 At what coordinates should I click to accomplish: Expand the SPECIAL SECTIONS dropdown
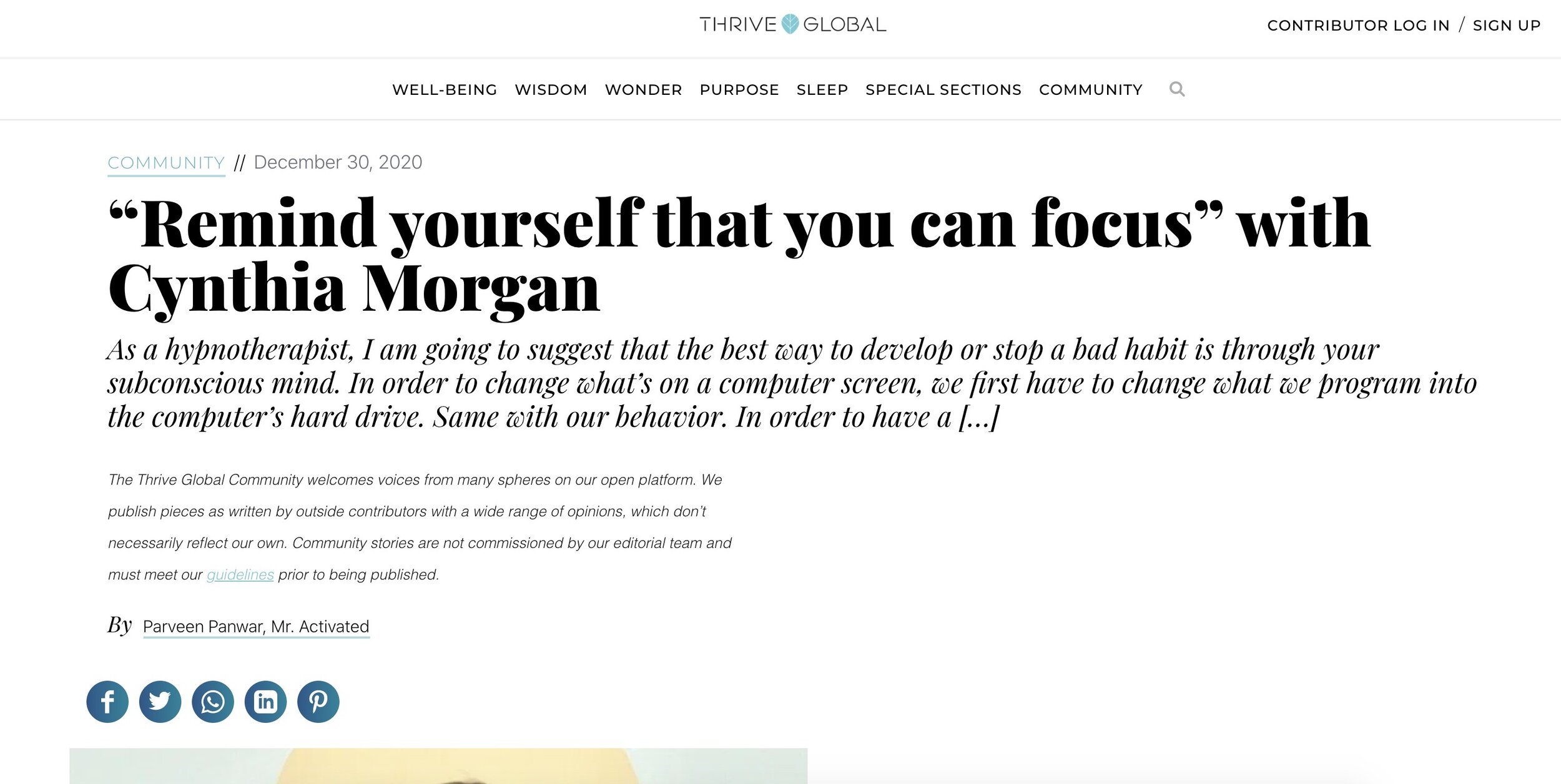(x=944, y=89)
